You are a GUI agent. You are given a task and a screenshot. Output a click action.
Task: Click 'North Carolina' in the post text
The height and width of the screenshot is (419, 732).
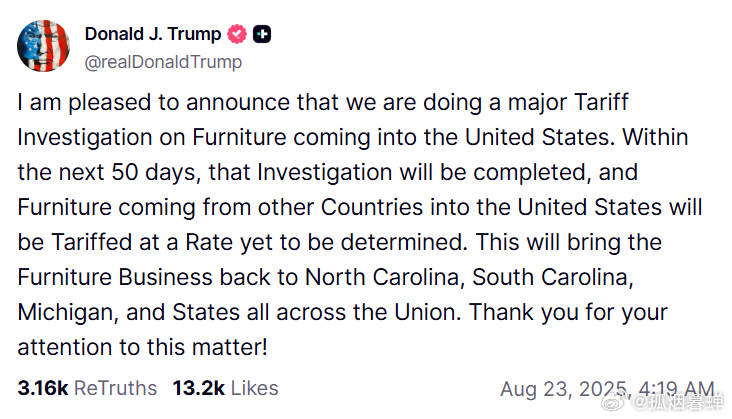[385, 277]
